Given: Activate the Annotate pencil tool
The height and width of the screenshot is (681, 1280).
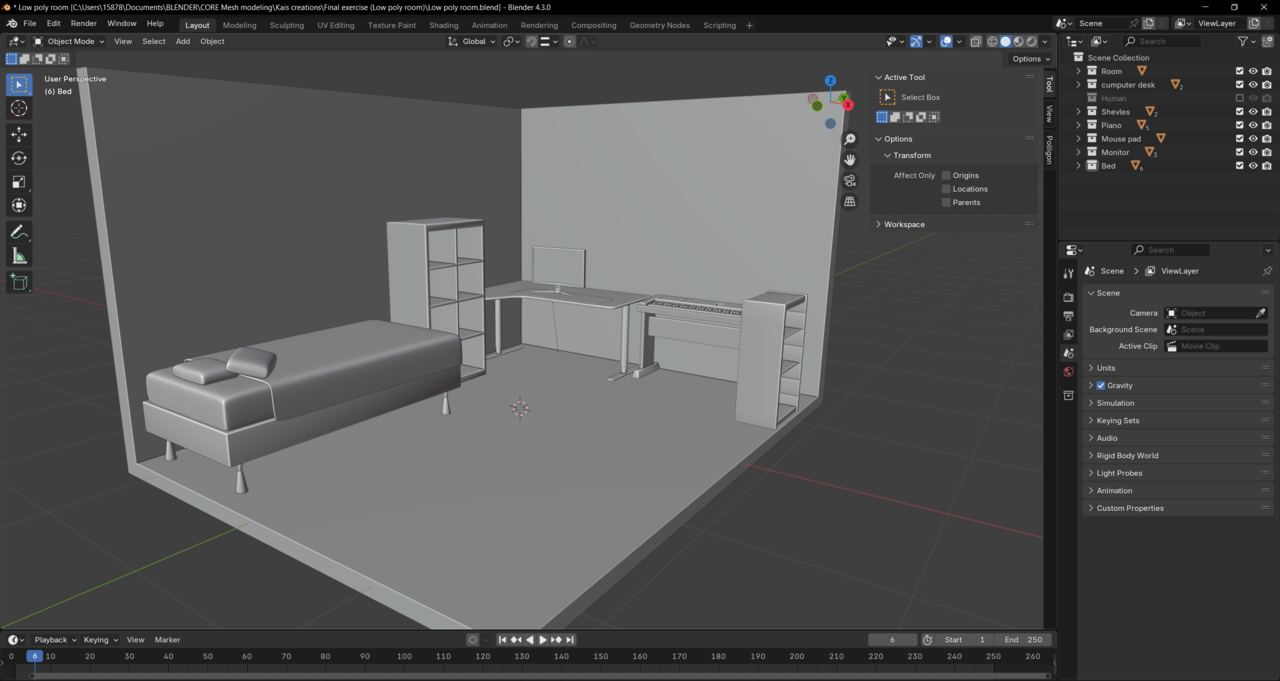Looking at the screenshot, I should coord(19,232).
